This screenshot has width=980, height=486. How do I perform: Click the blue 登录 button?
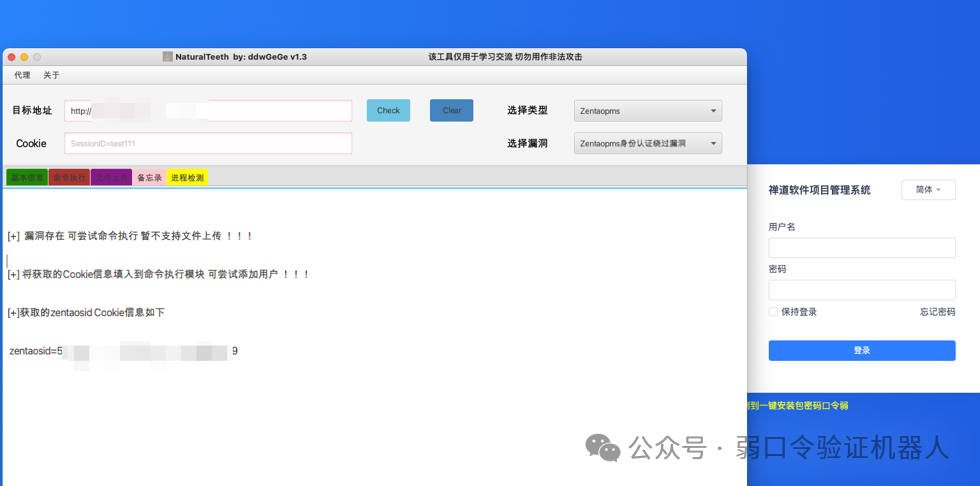[x=862, y=350]
